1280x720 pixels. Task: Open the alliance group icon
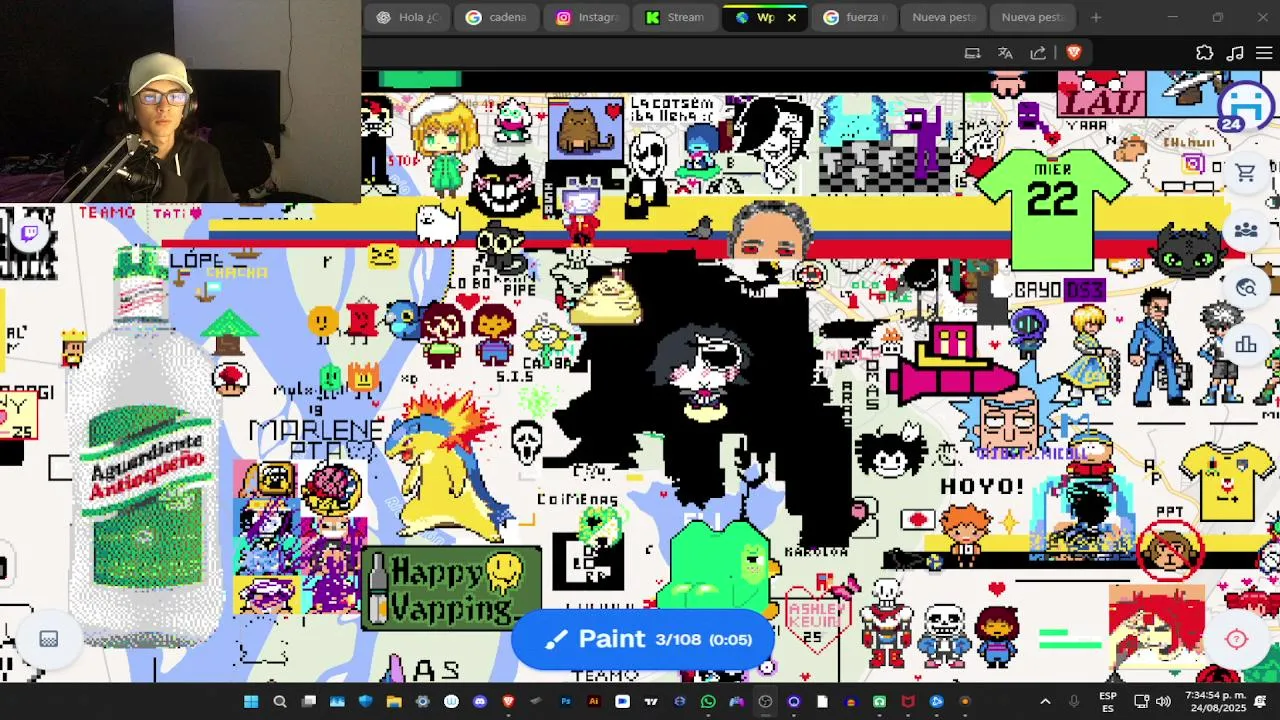pyautogui.click(x=1245, y=231)
